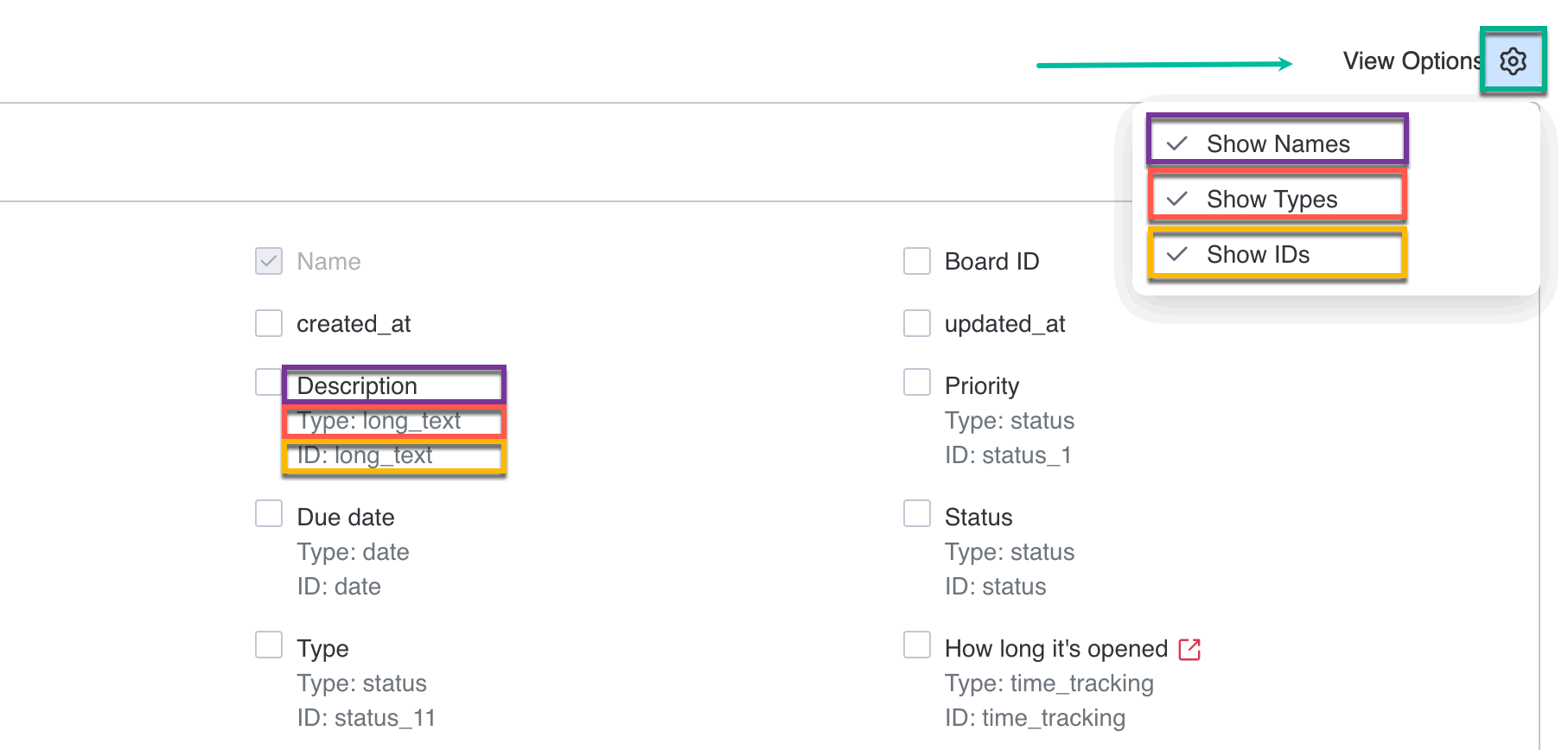Open the View Options gear icon

click(x=1512, y=60)
